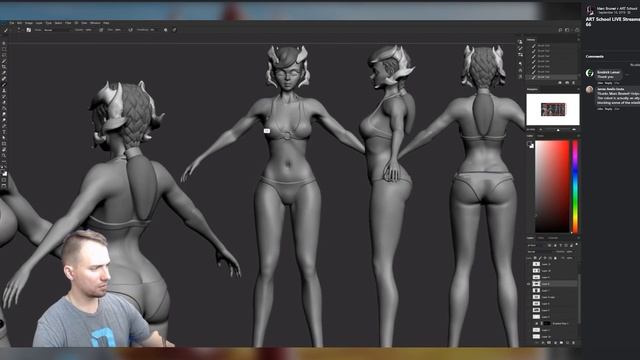
Task: Select the Clone Stamp tool
Action: tap(4, 91)
